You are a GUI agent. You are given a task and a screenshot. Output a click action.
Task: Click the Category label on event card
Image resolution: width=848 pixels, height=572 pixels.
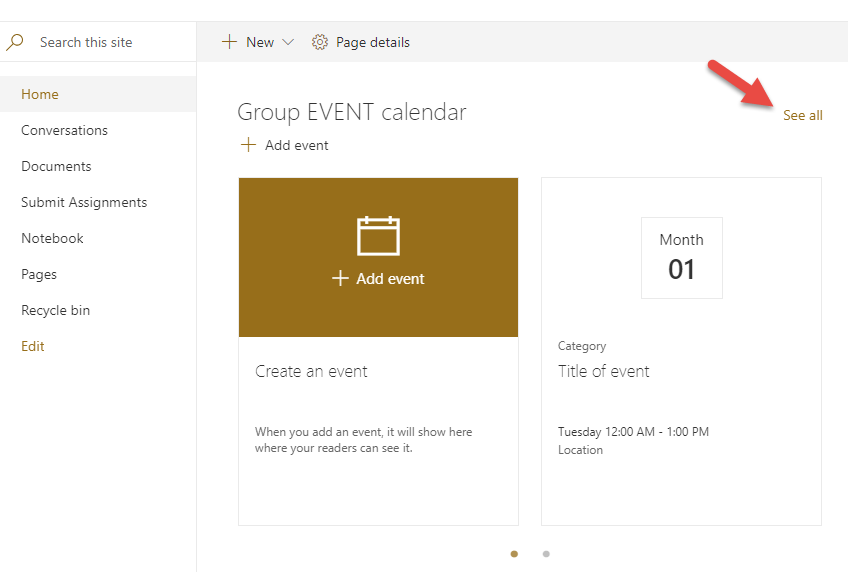point(582,346)
